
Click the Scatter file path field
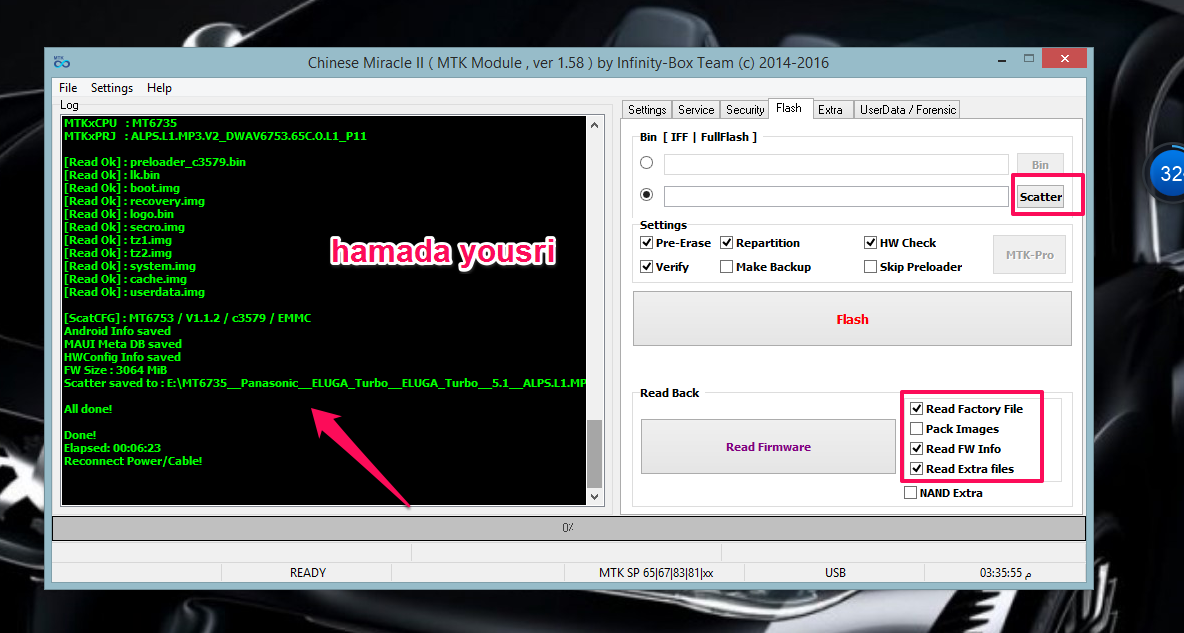click(x=836, y=196)
